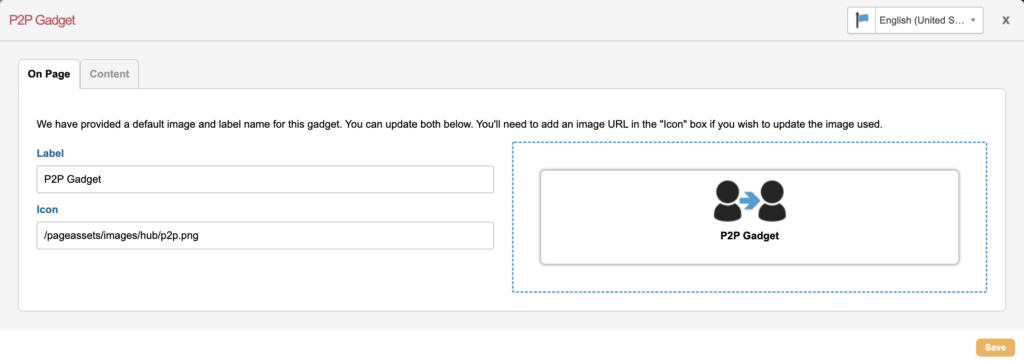Click the blue Label field heading
Screen dimensions: 1024x361
50,153
